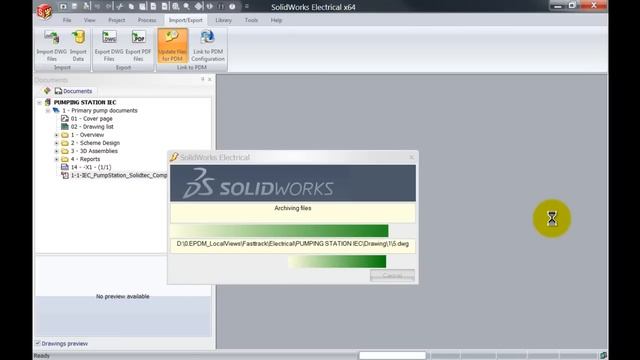This screenshot has width=640, height=360.
Task: Click the status bar icon at far right
Action: coord(603,356)
